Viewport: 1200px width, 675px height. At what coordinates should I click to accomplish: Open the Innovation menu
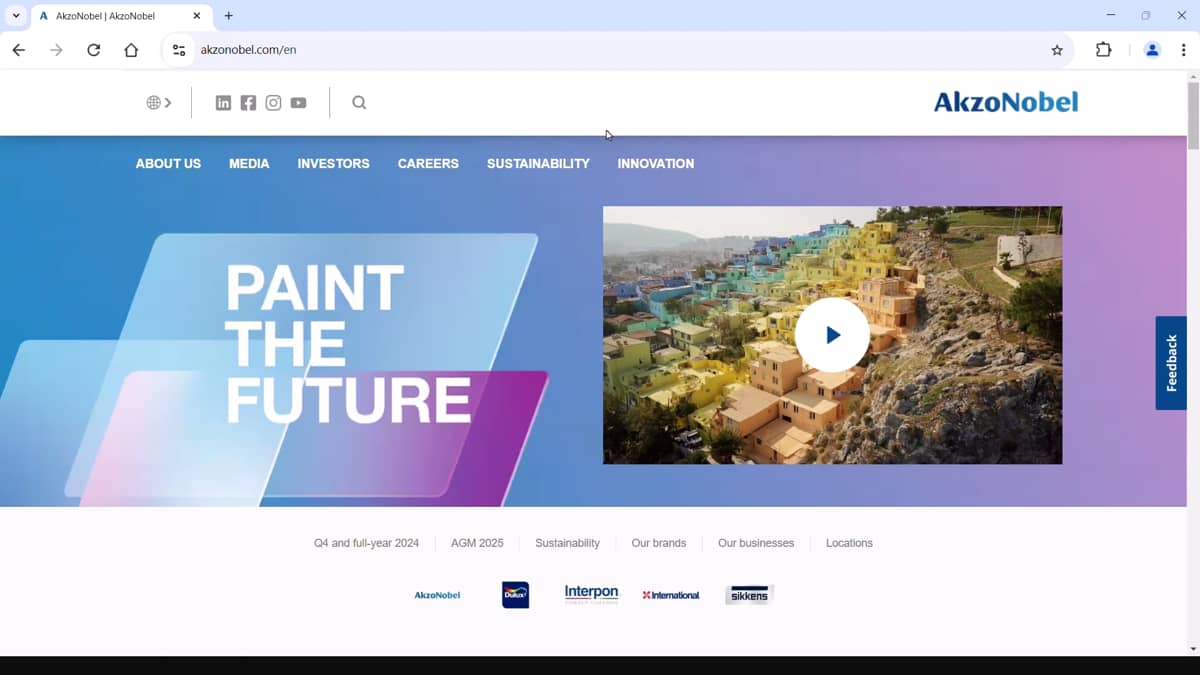pyautogui.click(x=656, y=163)
